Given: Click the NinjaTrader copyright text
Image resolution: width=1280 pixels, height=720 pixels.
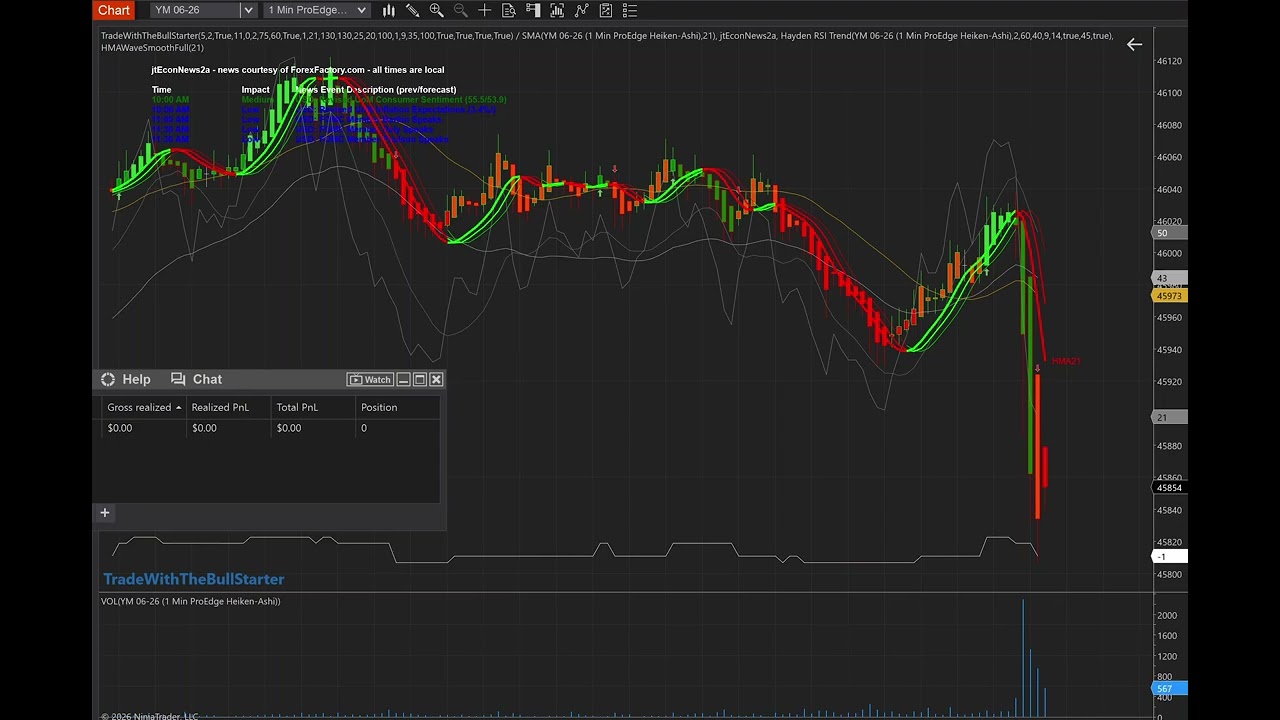Looking at the screenshot, I should click(x=150, y=716).
